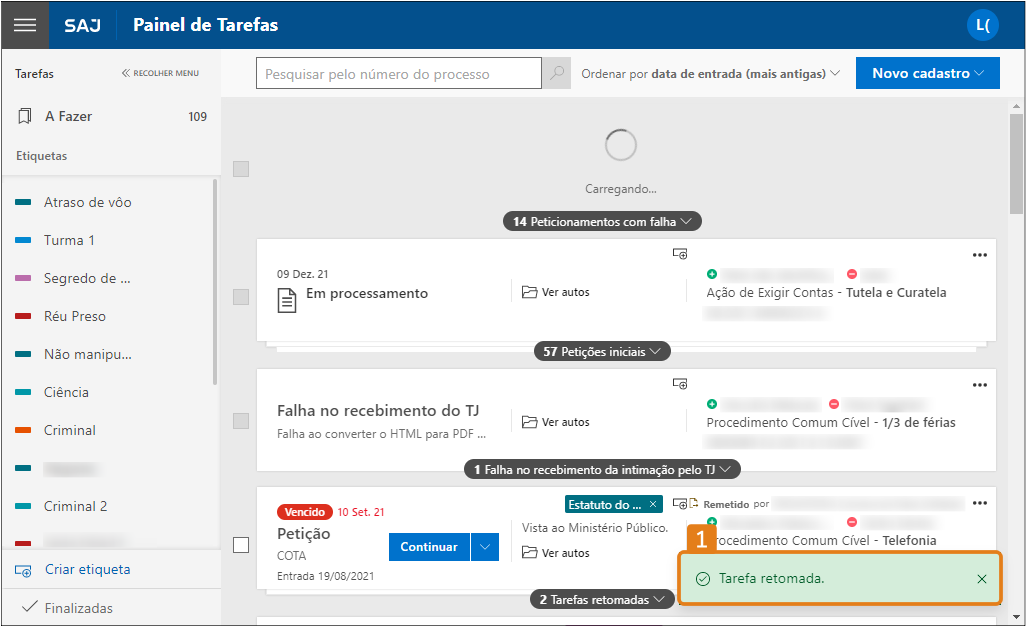1026x627 pixels.
Task: Click the Novo cadastro button
Action: (x=926, y=72)
